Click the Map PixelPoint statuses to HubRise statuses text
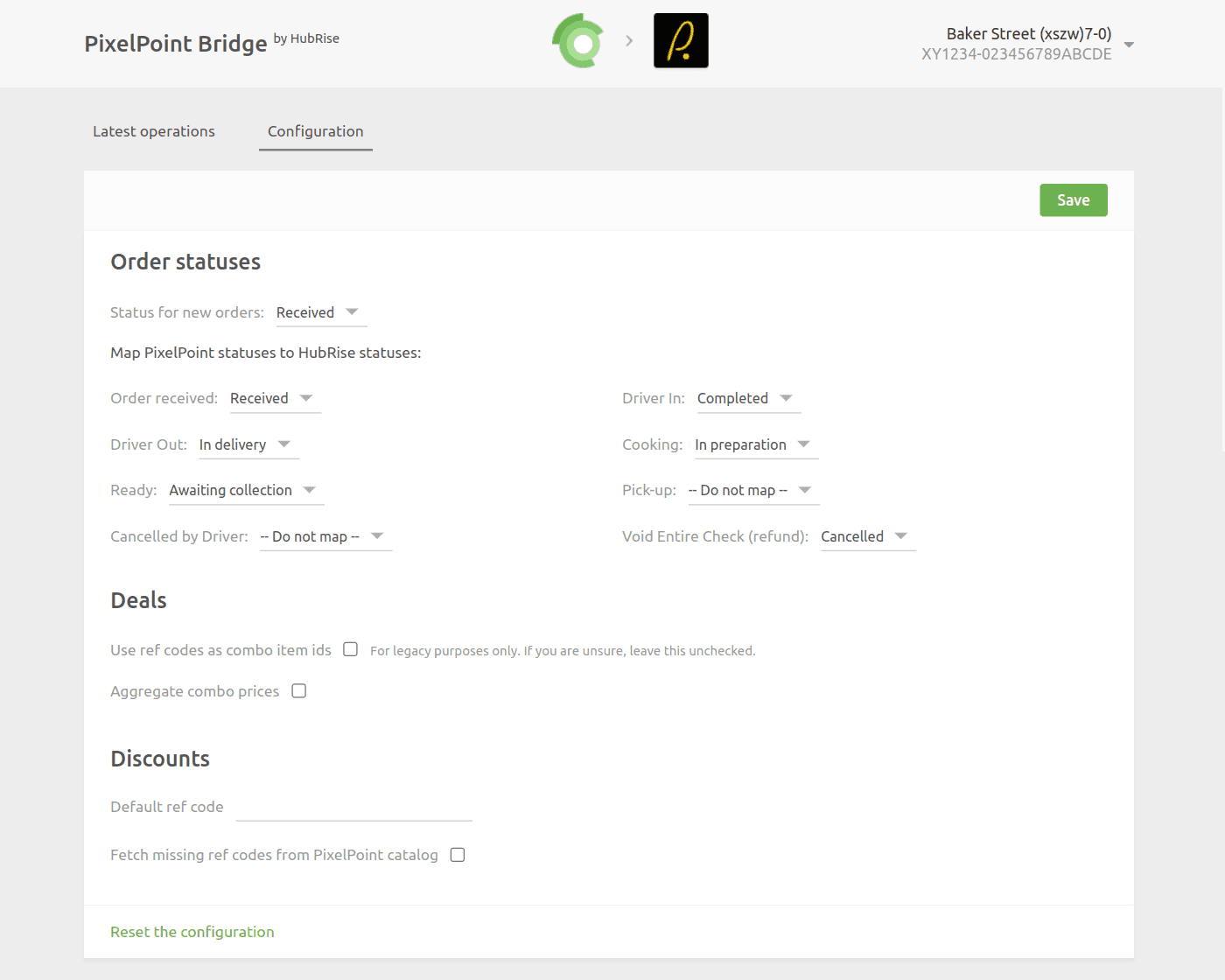The width and height of the screenshot is (1225, 980). coord(266,353)
